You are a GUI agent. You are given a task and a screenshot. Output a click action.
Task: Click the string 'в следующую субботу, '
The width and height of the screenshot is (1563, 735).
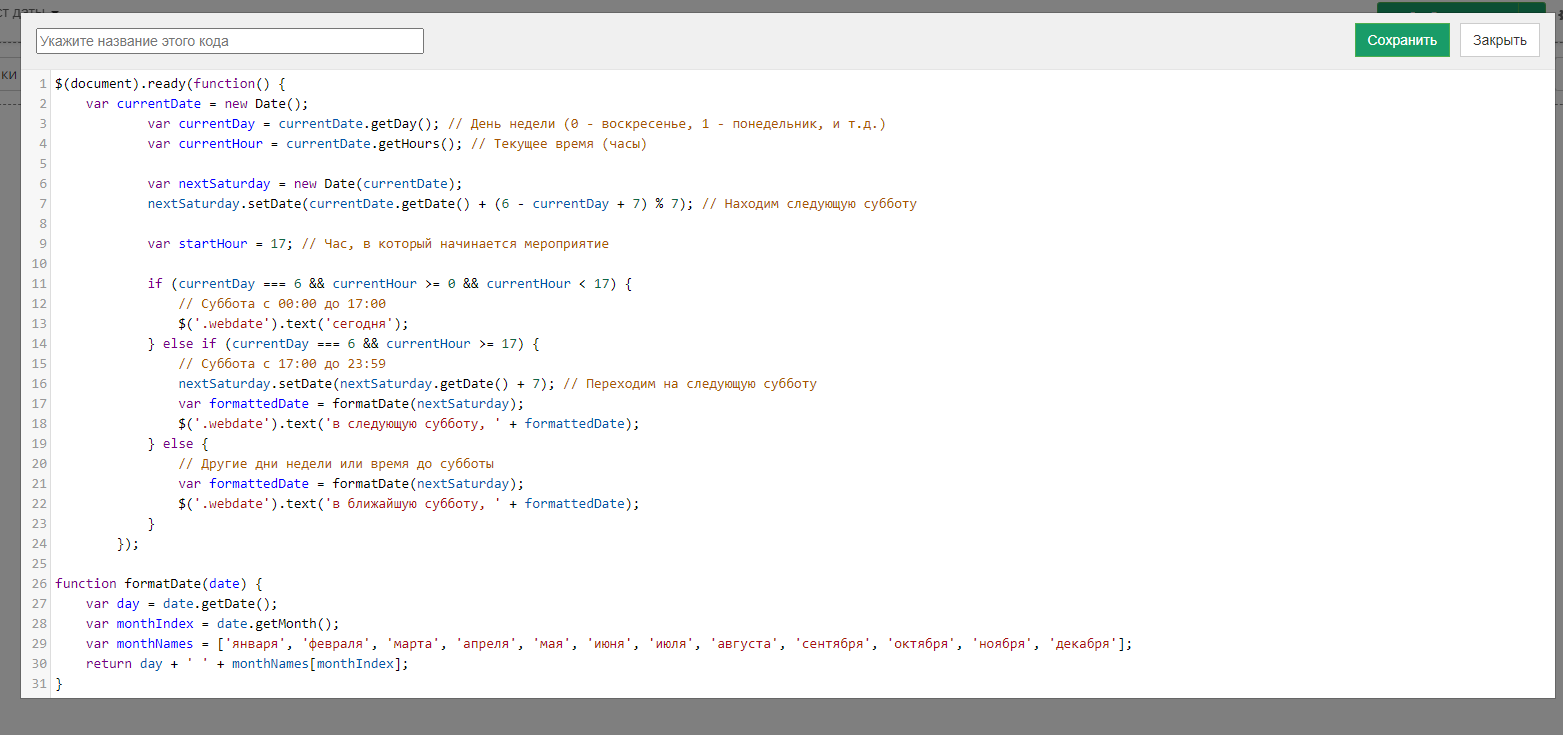click(x=413, y=424)
